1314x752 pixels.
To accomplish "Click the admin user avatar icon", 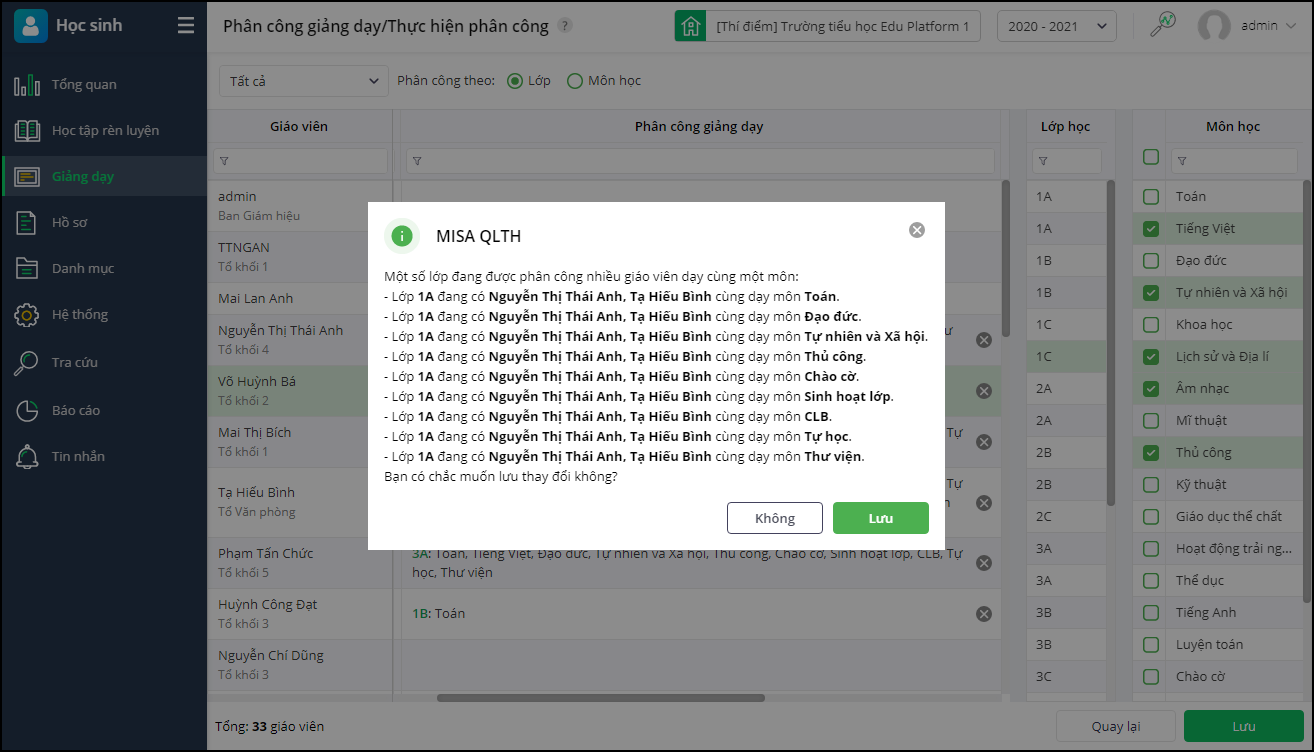I will tap(1214, 26).
